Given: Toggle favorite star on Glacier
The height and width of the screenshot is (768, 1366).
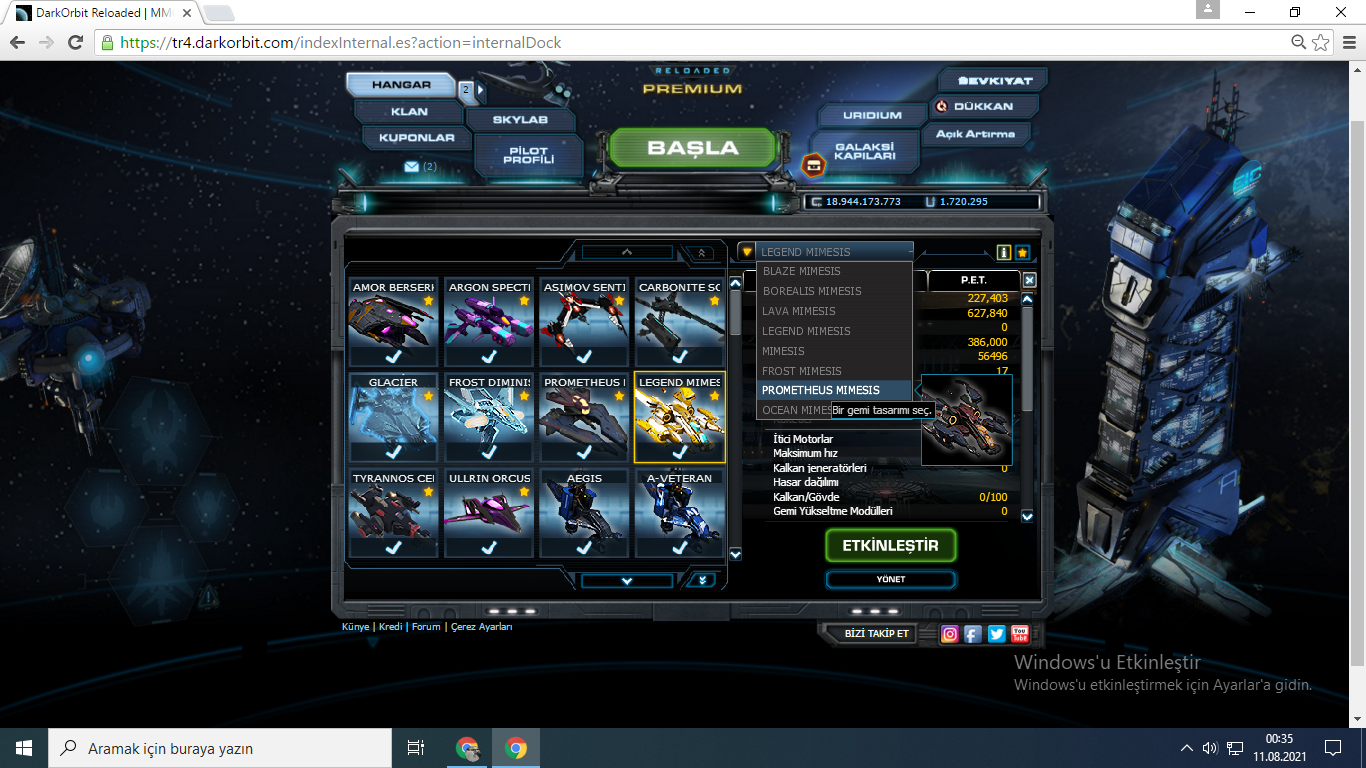Looking at the screenshot, I should (x=428, y=396).
